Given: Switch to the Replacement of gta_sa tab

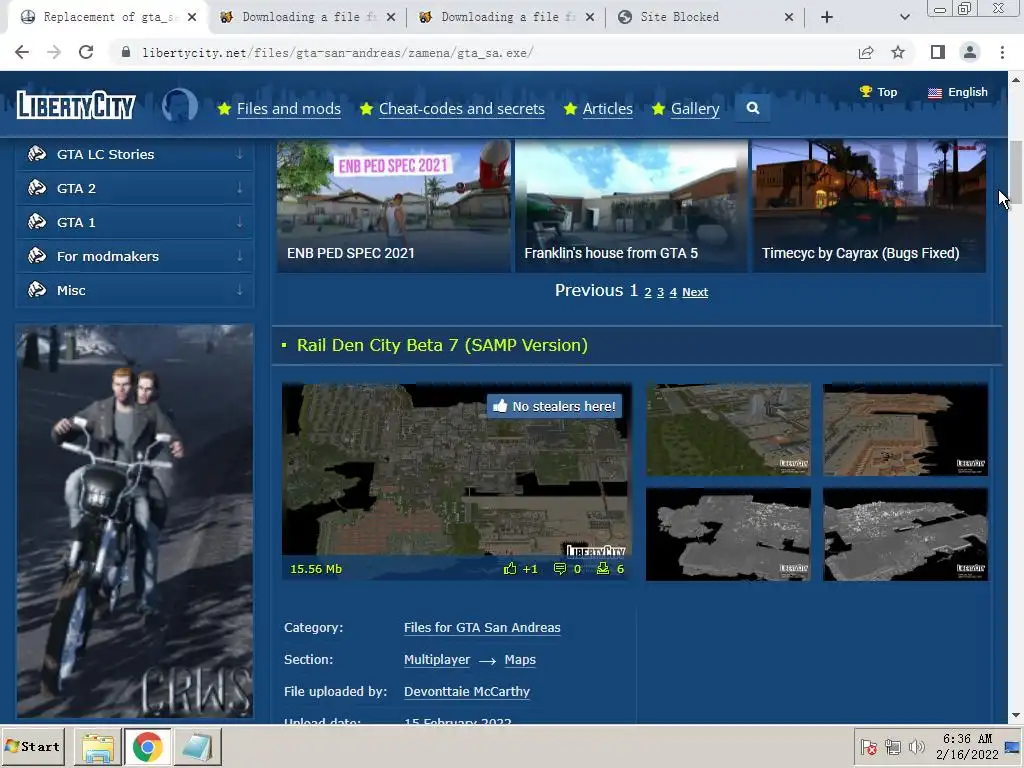Looking at the screenshot, I should point(108,17).
